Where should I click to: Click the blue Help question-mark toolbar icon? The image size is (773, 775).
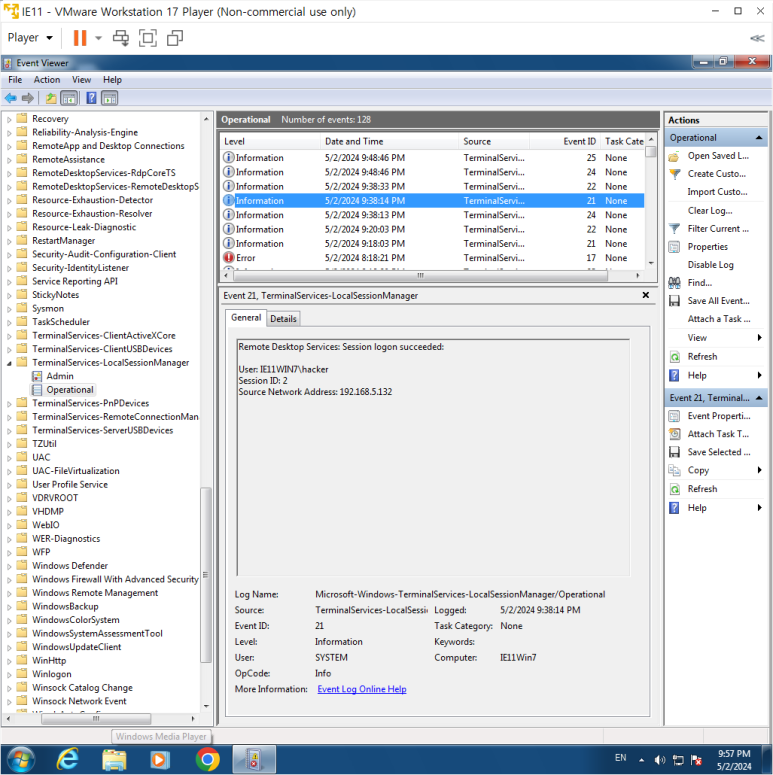(x=91, y=98)
